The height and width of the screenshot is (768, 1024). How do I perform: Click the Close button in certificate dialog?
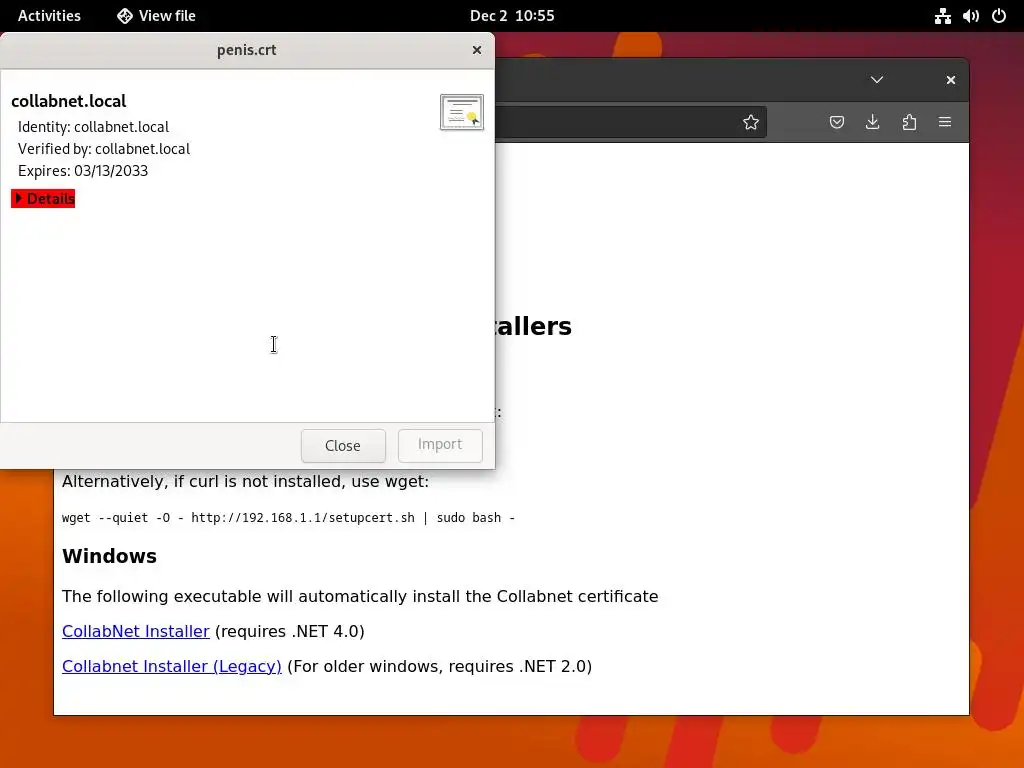click(343, 445)
